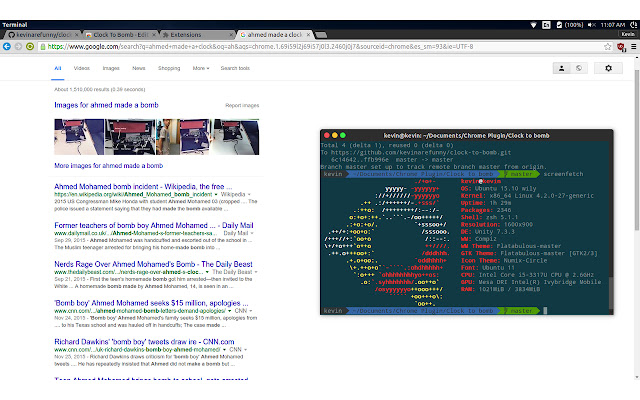Click the address bar URL
640x400 pixels.
coord(260,47)
